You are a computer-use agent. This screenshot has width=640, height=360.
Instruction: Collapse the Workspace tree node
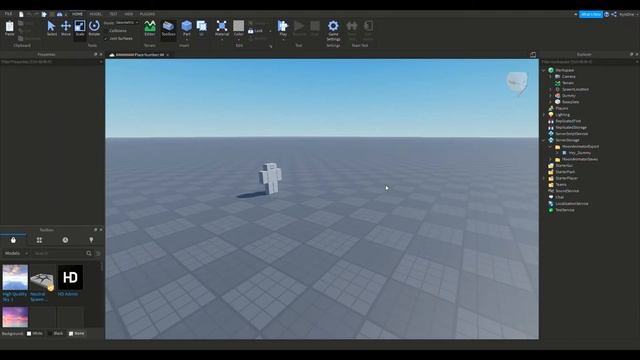click(x=544, y=70)
